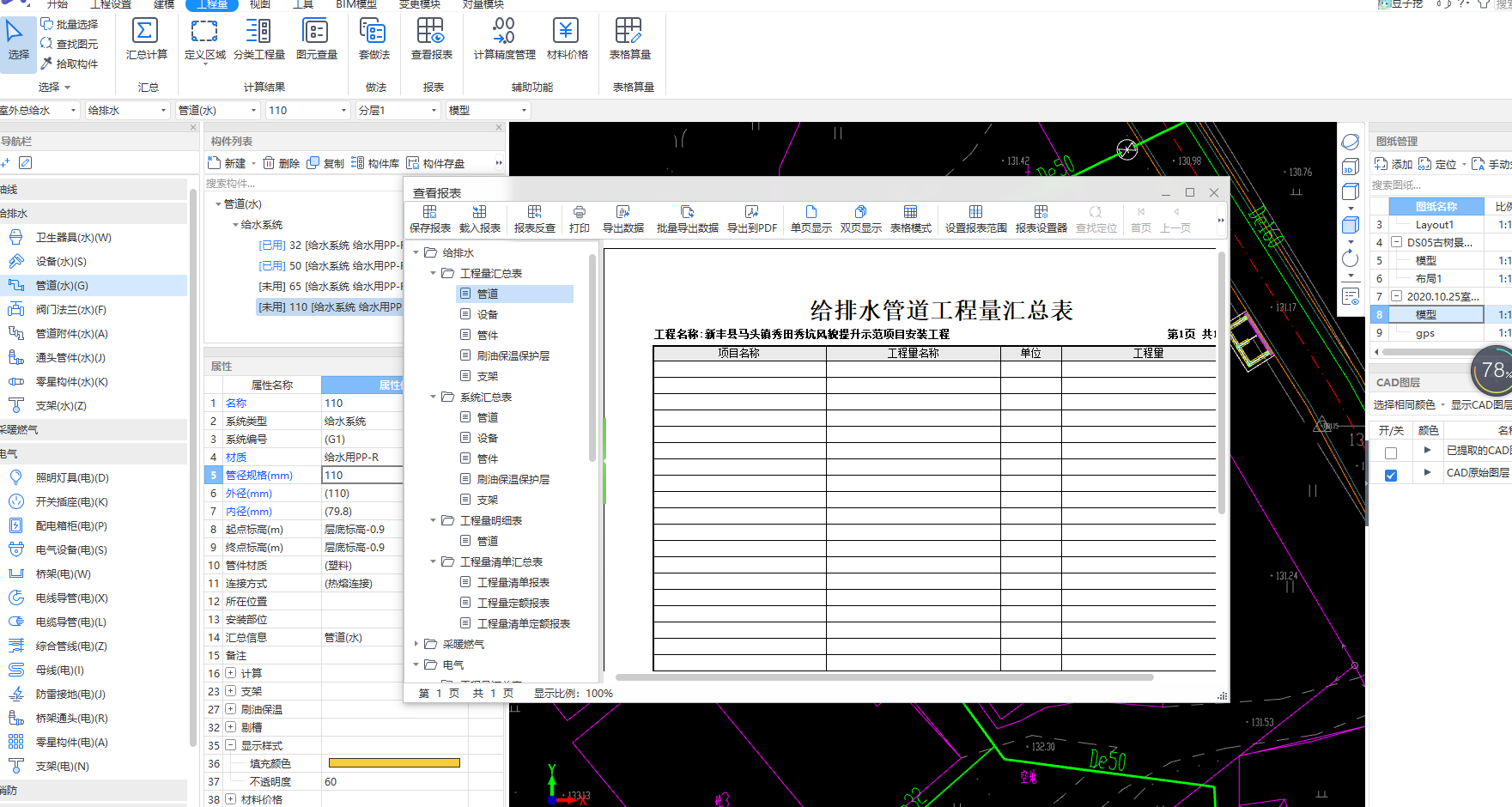Click the 汇总计算 sigma icon
The width and height of the screenshot is (1512, 807).
[x=145, y=32]
